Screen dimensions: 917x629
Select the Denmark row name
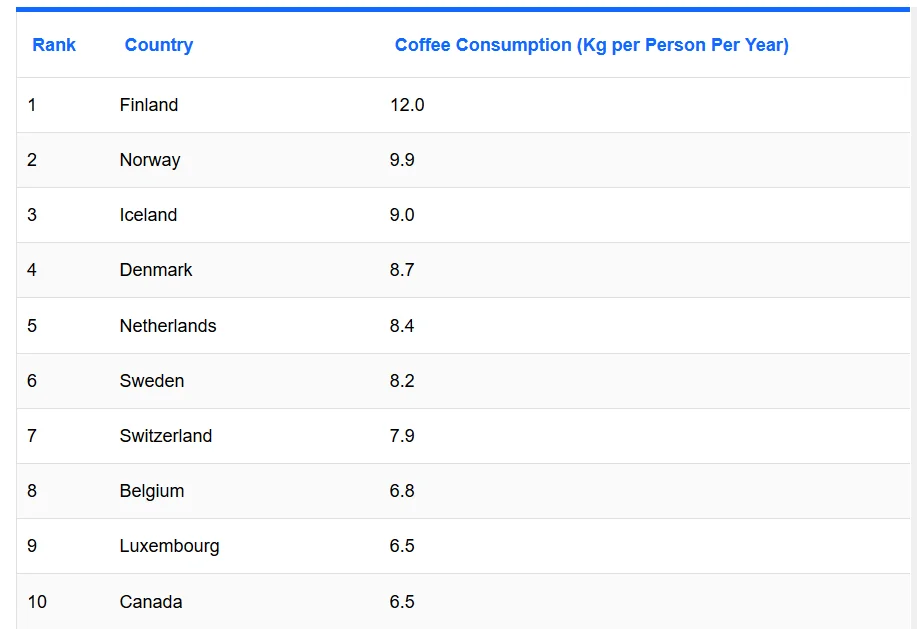click(156, 270)
